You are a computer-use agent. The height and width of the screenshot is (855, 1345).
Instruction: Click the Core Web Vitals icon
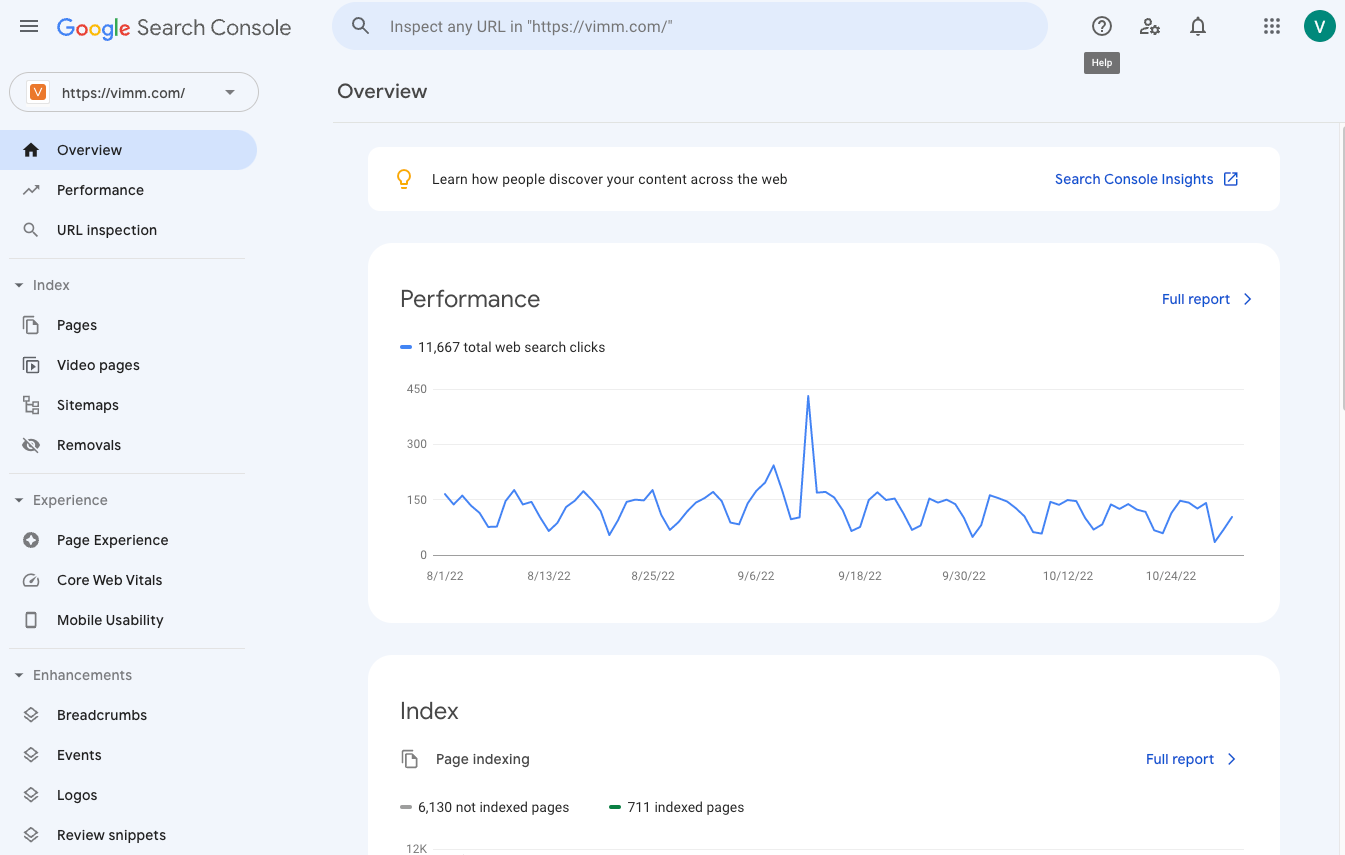31,580
